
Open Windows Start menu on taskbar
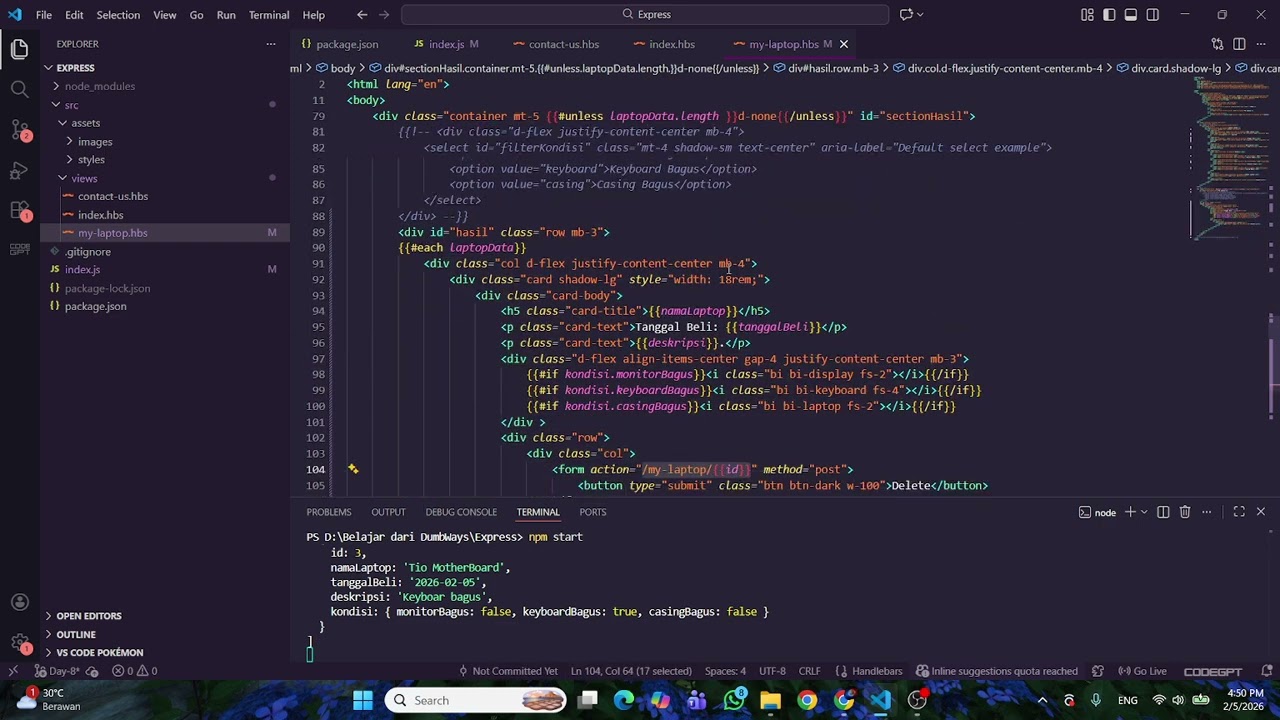(x=363, y=700)
